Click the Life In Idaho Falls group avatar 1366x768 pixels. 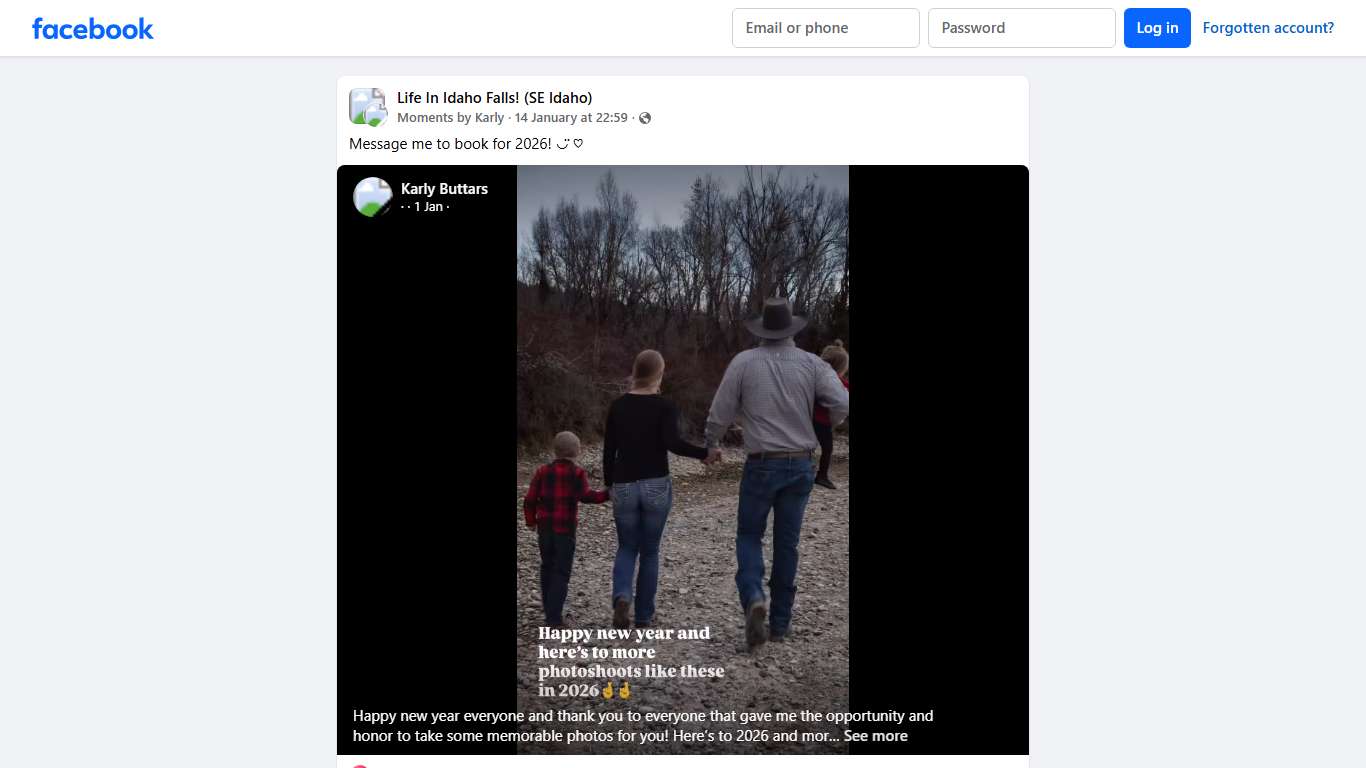[x=368, y=107]
